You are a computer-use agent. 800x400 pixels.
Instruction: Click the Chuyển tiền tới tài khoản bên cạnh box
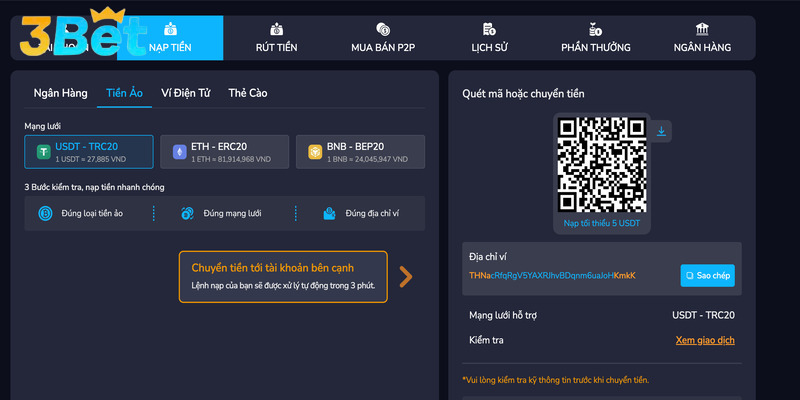283,277
